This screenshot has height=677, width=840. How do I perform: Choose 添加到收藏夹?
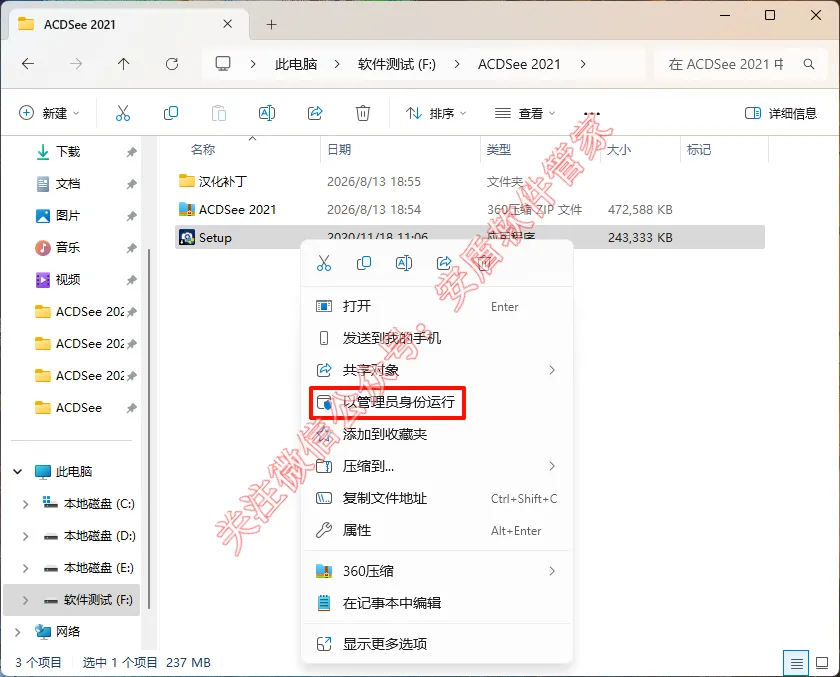(437, 434)
